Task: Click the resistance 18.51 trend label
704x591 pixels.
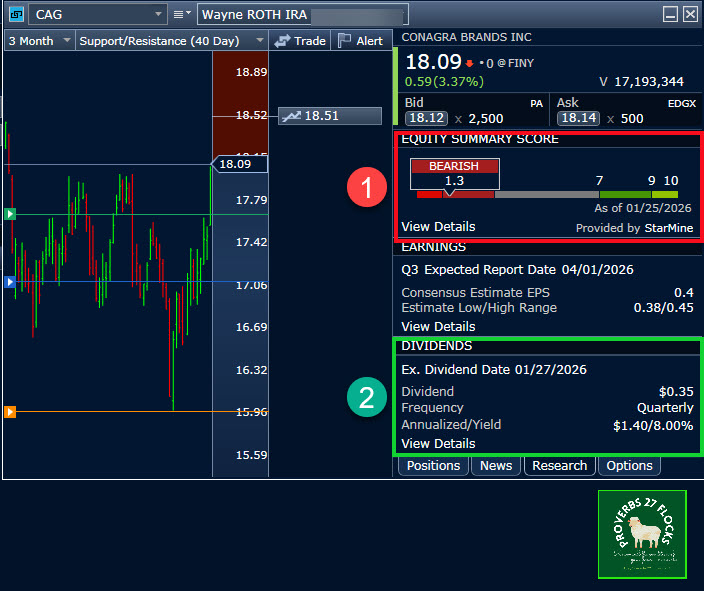Action: pyautogui.click(x=330, y=116)
